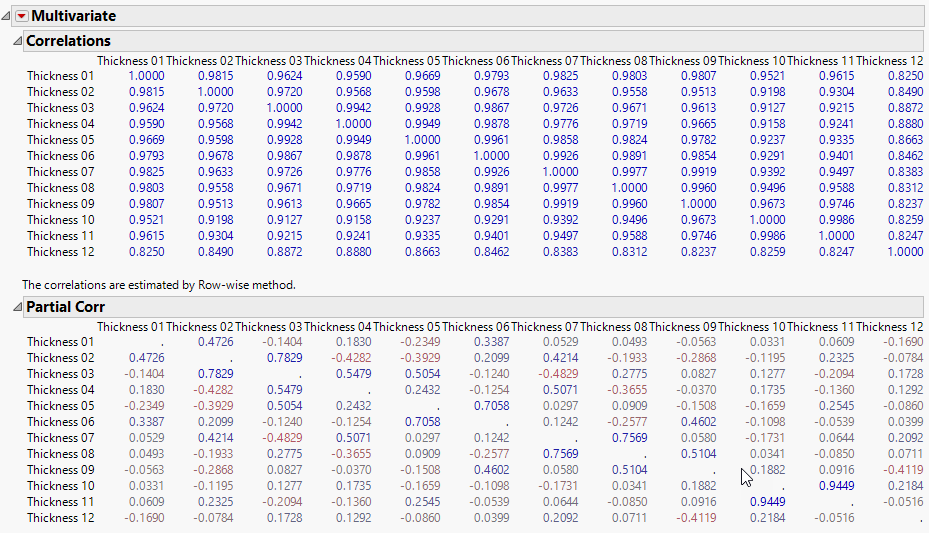The height and width of the screenshot is (533, 929).
Task: Click Thickness 12 row label in Correlations table
Action: [60, 252]
